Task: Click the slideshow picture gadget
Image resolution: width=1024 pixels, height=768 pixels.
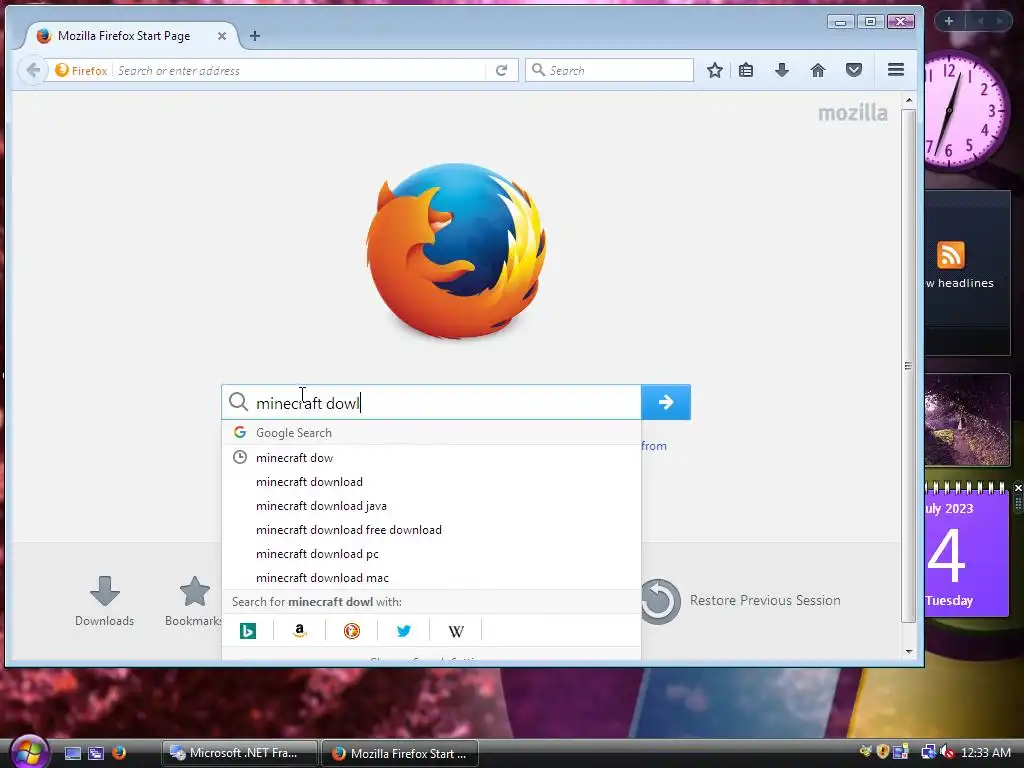Action: [967, 420]
